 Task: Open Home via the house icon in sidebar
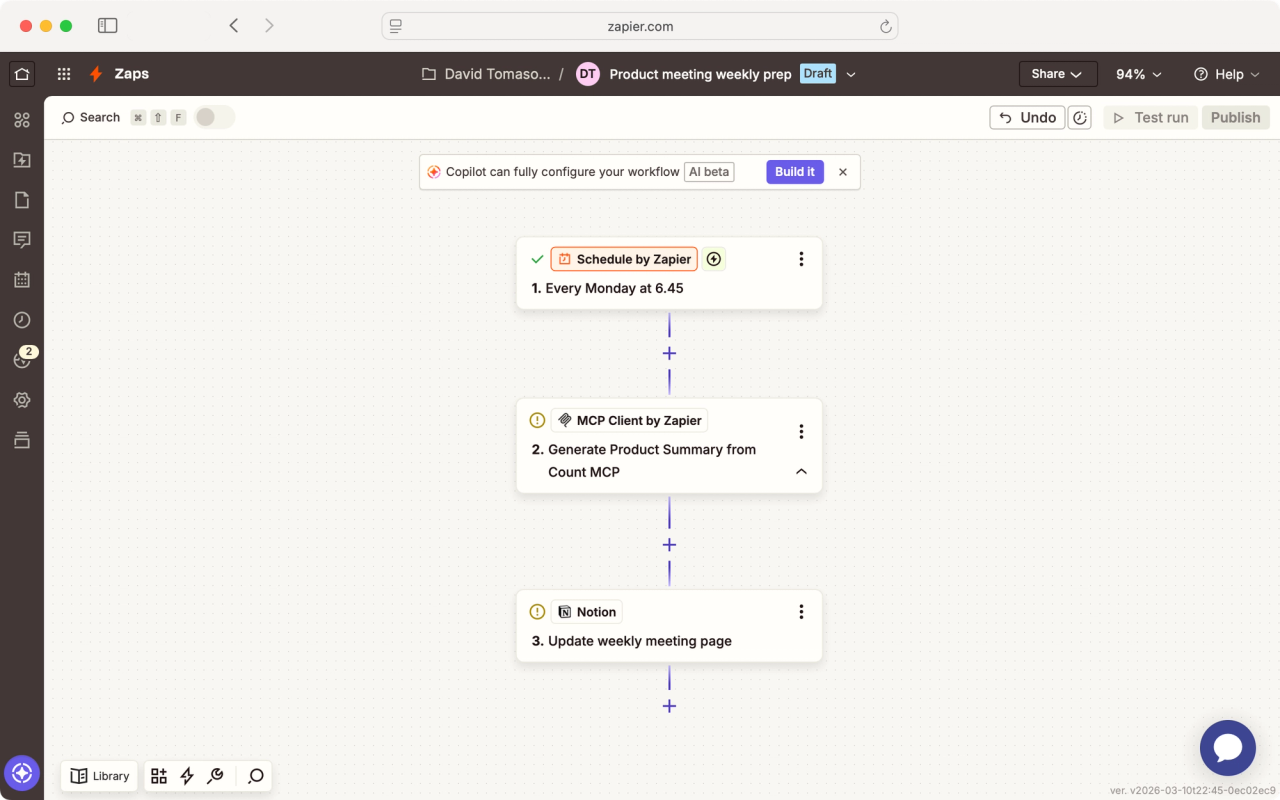pos(22,73)
